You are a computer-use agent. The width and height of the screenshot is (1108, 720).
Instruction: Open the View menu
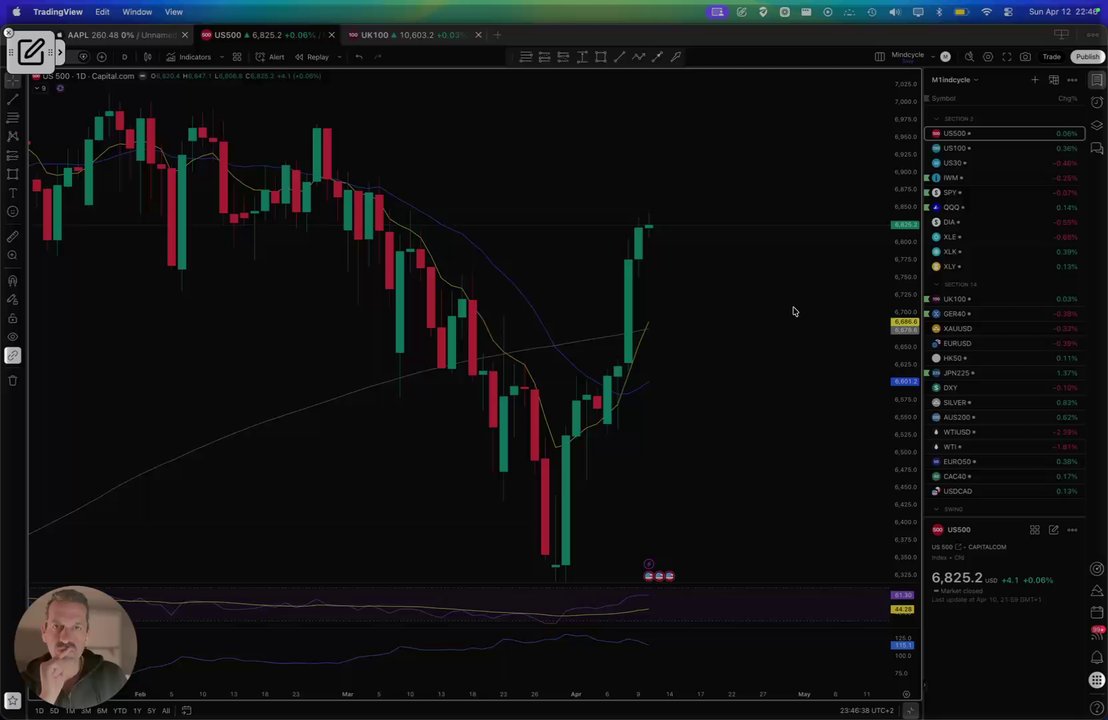point(174,12)
